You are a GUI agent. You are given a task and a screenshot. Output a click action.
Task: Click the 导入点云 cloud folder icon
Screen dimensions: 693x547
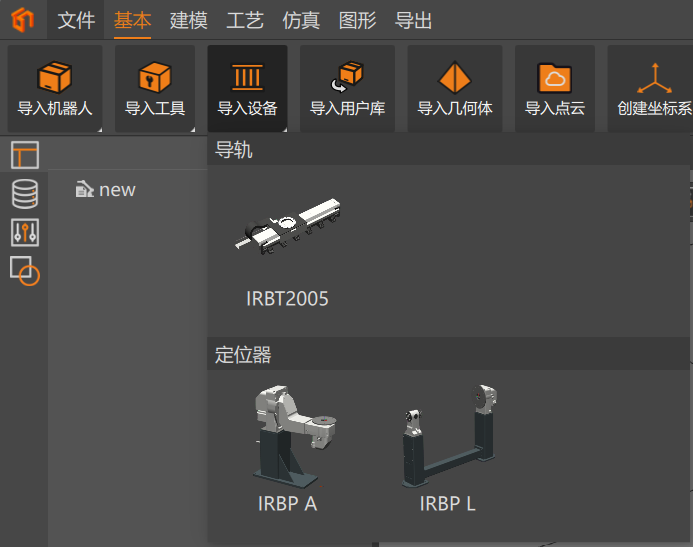[555, 78]
